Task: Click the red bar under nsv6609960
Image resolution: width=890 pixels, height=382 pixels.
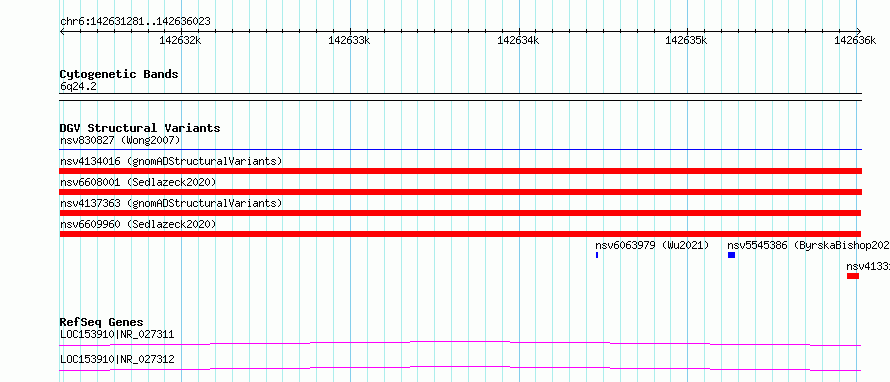Action: [460, 234]
